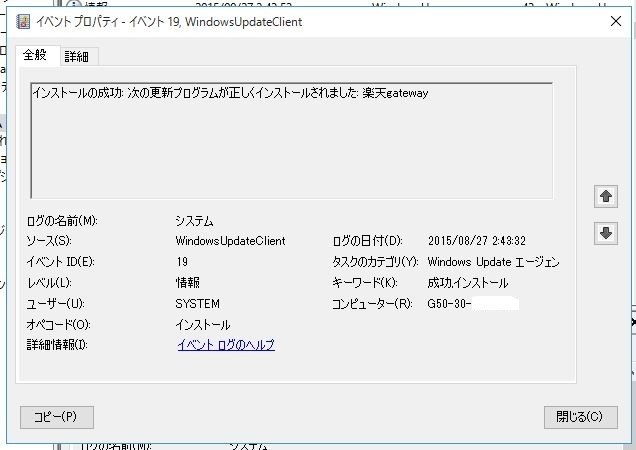Open the イベント ログのヘルプ link
The width and height of the screenshot is (636, 450).
226,345
